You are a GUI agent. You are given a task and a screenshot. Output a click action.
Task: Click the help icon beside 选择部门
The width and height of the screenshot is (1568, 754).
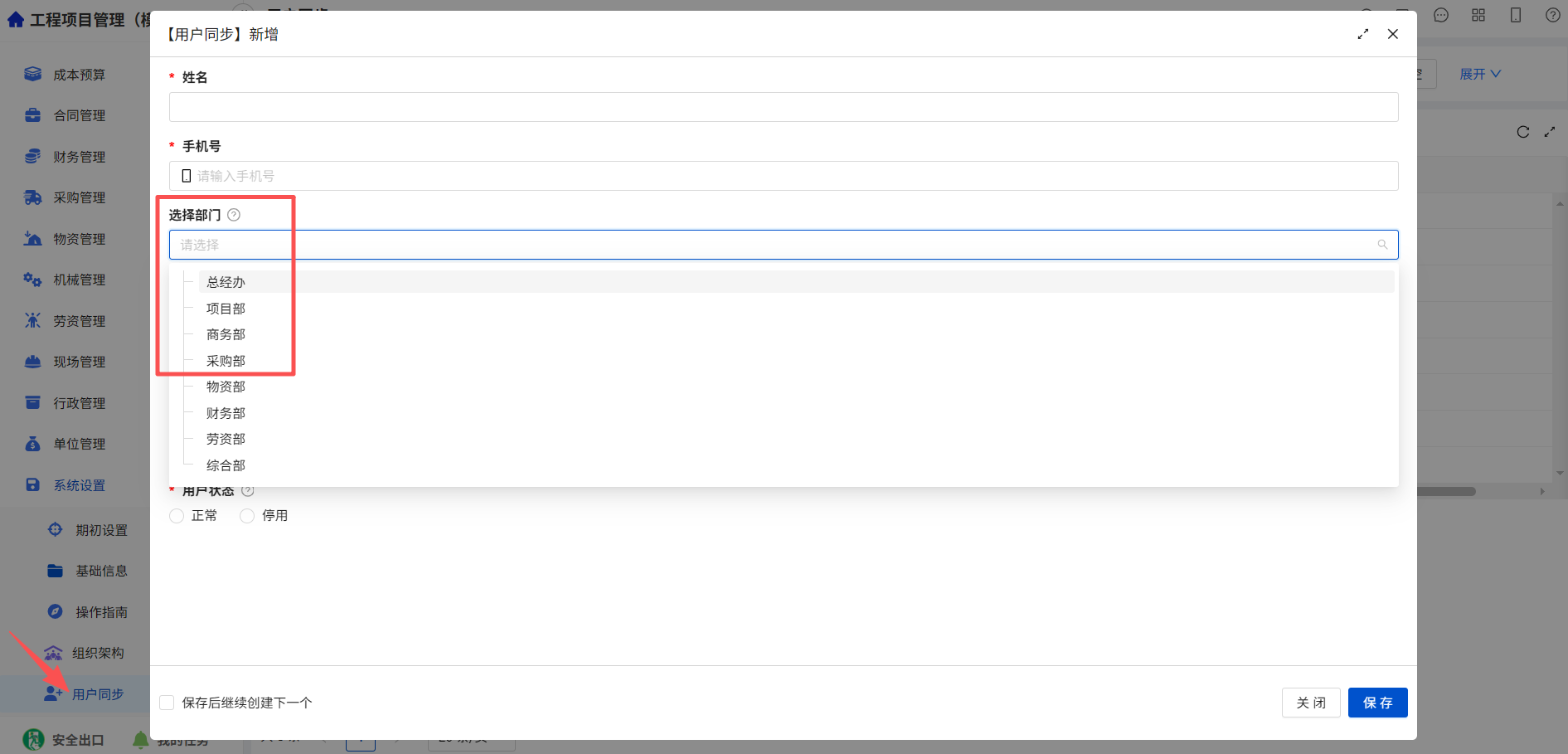[234, 215]
